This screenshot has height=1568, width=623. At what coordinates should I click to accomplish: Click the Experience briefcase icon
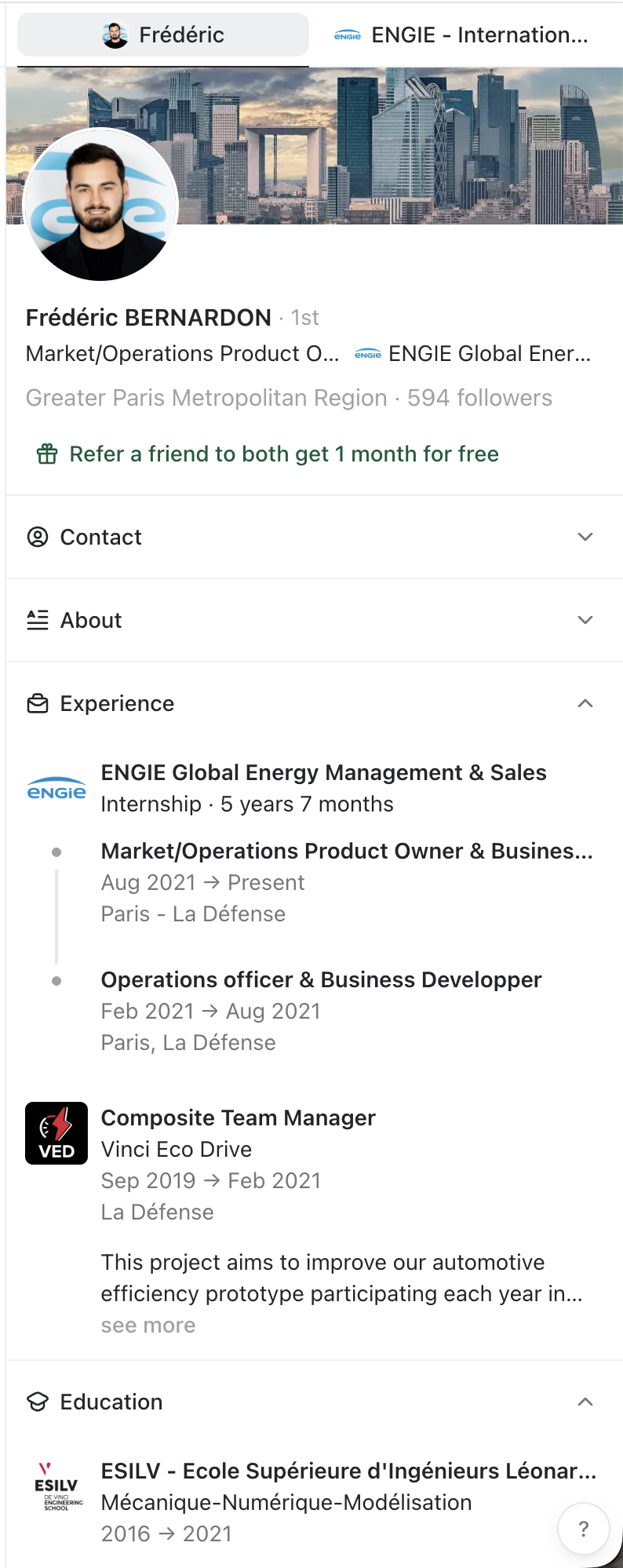(38, 703)
